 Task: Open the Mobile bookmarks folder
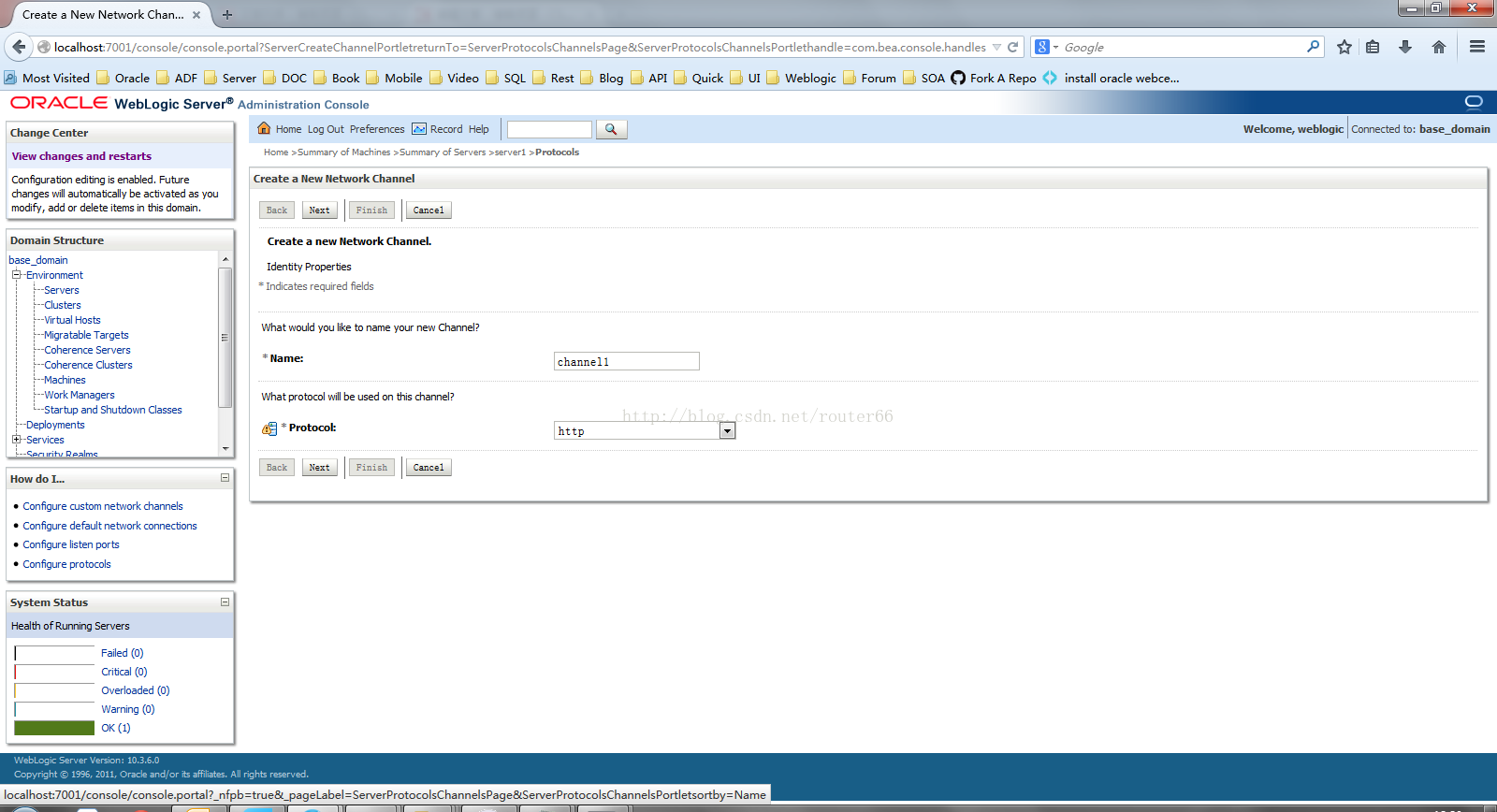[x=394, y=78]
